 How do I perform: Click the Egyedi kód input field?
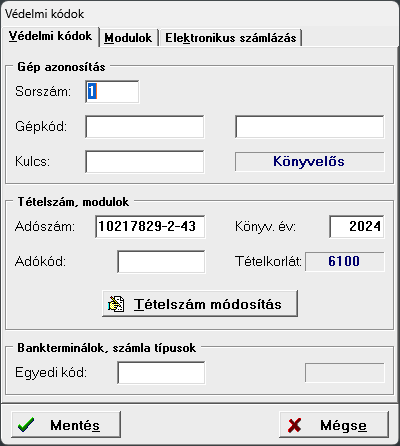161,373
